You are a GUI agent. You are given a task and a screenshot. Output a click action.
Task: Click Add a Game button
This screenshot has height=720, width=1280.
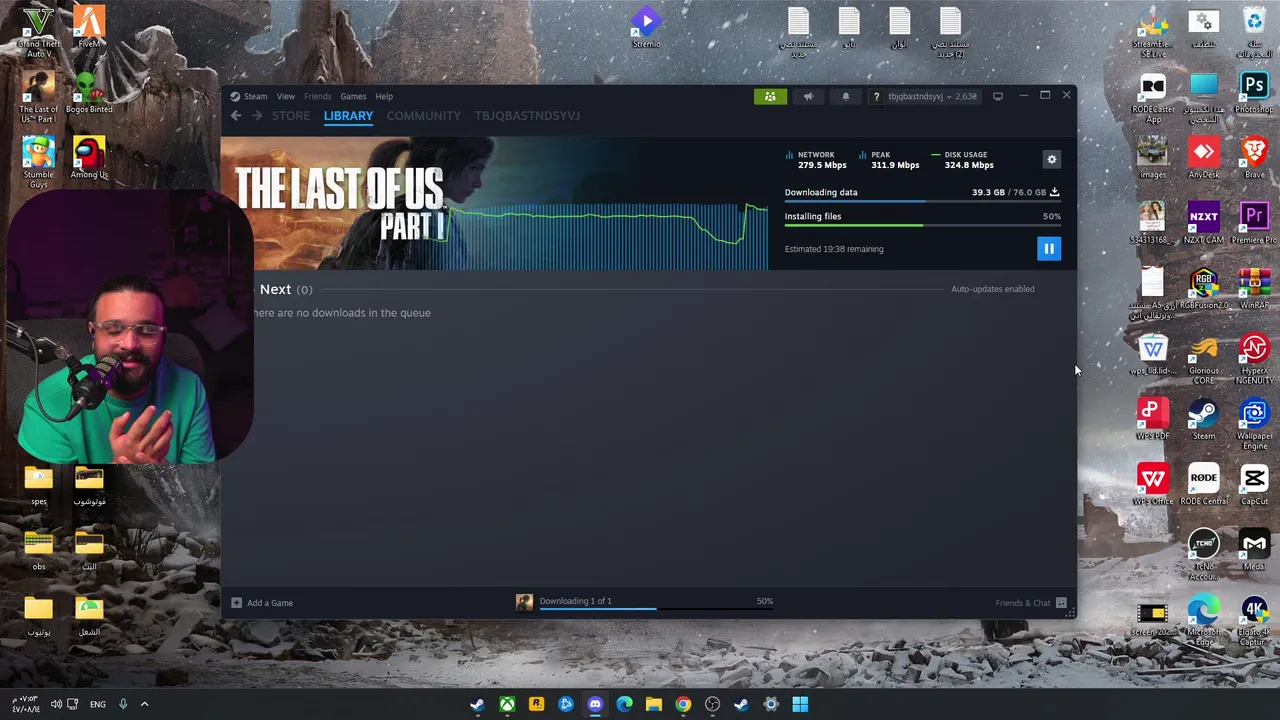pyautogui.click(x=262, y=603)
